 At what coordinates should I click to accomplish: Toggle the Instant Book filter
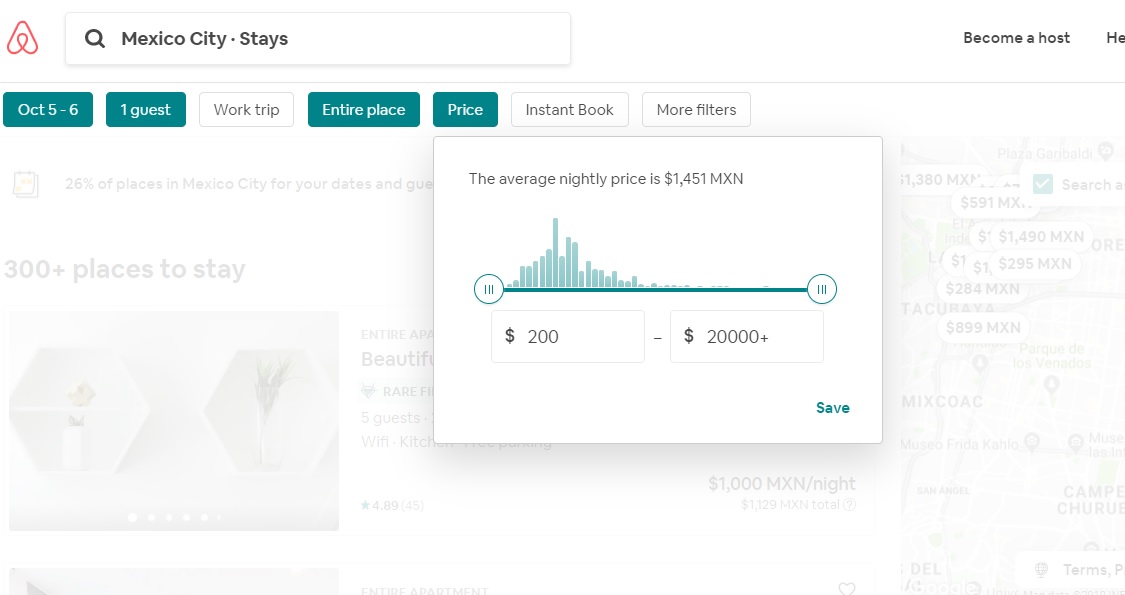coord(569,110)
